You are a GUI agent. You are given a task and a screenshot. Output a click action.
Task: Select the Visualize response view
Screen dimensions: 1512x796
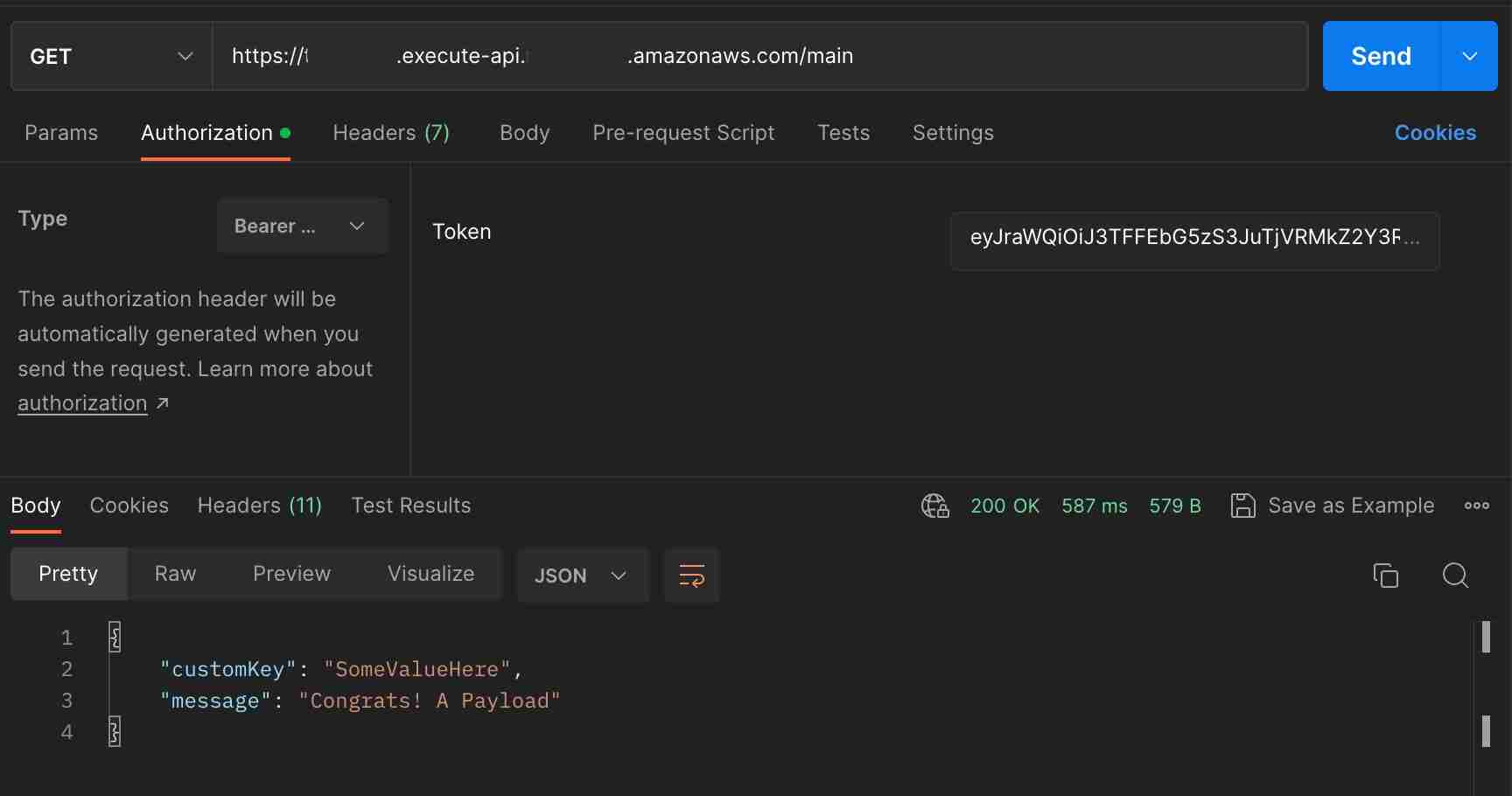430,574
